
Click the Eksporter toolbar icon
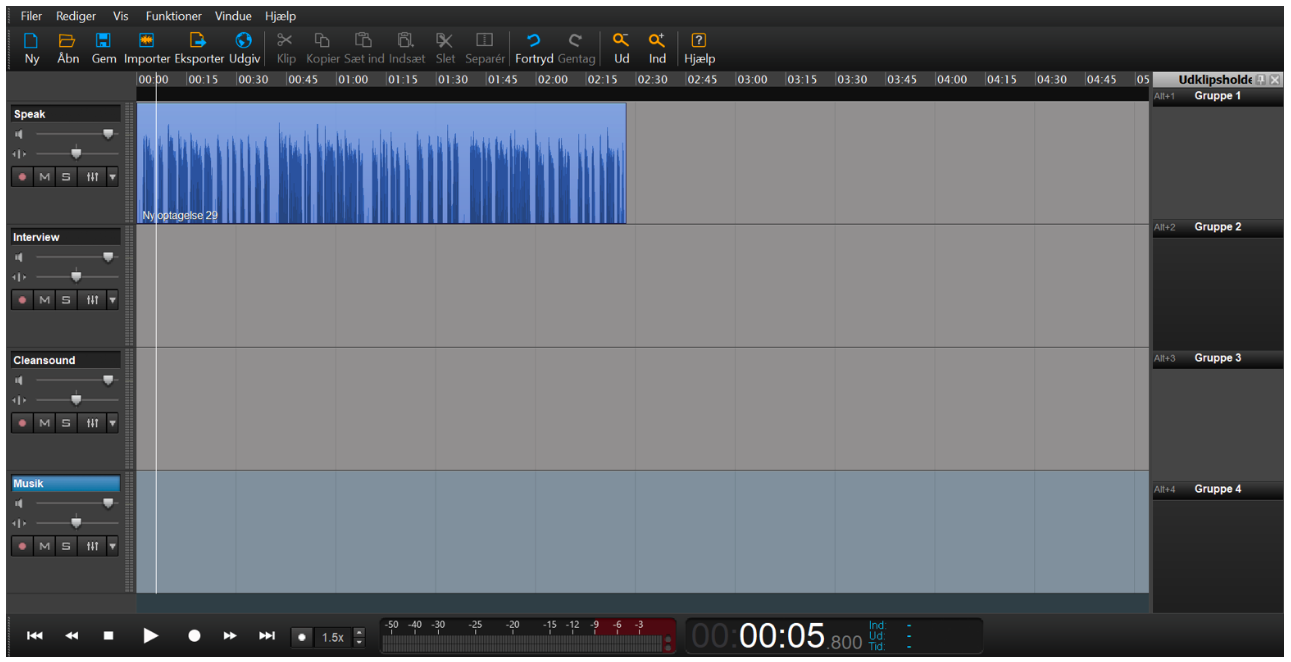(x=198, y=41)
